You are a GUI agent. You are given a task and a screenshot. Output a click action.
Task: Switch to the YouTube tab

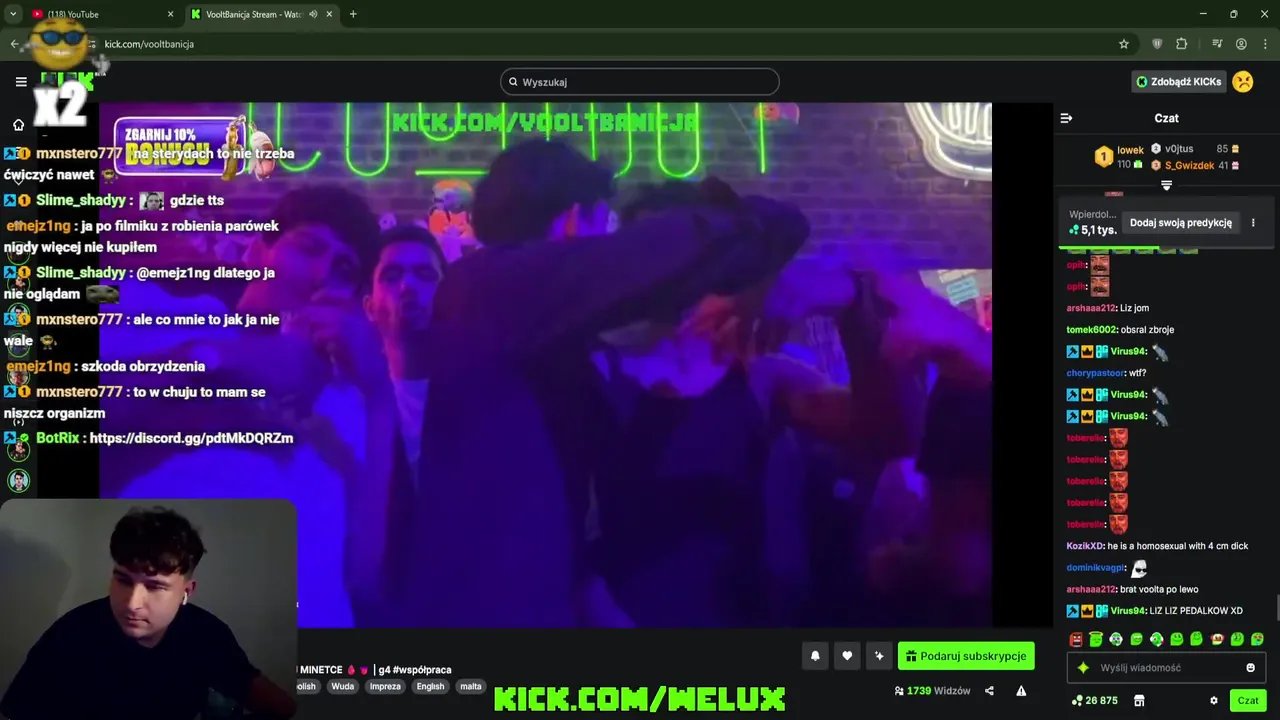(100, 14)
